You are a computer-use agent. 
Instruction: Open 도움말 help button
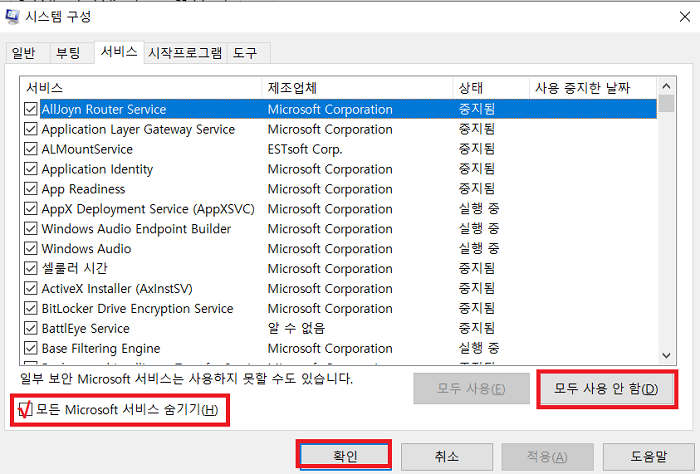(x=649, y=456)
